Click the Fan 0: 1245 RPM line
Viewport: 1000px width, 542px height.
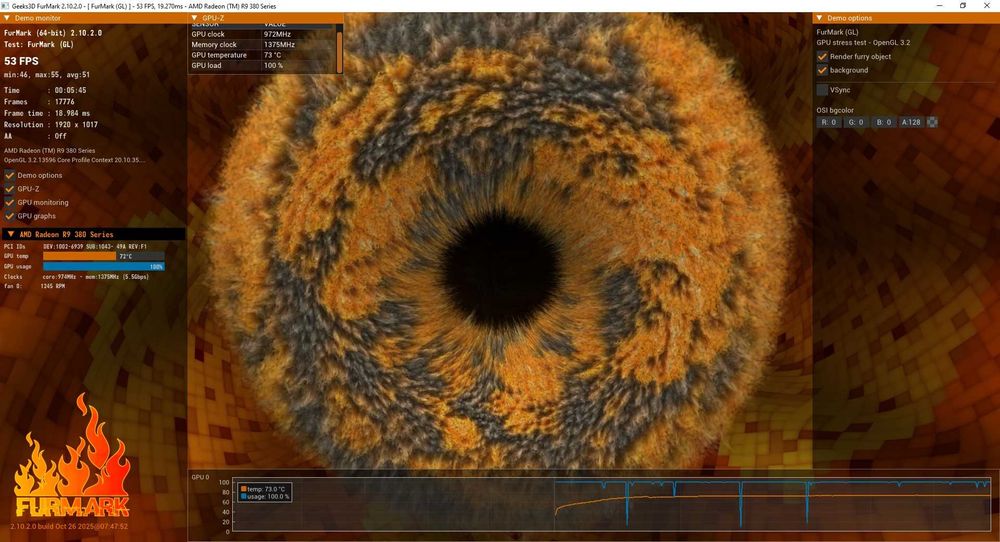pos(34,286)
